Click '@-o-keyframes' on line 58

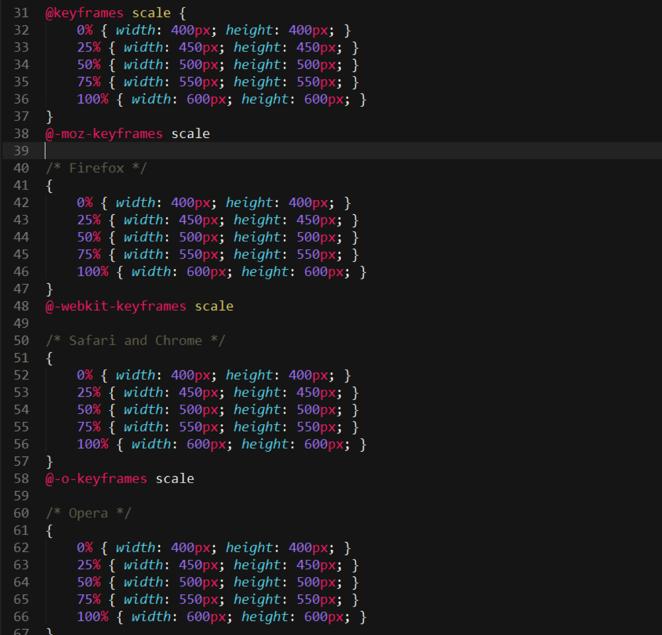pyautogui.click(x=96, y=479)
